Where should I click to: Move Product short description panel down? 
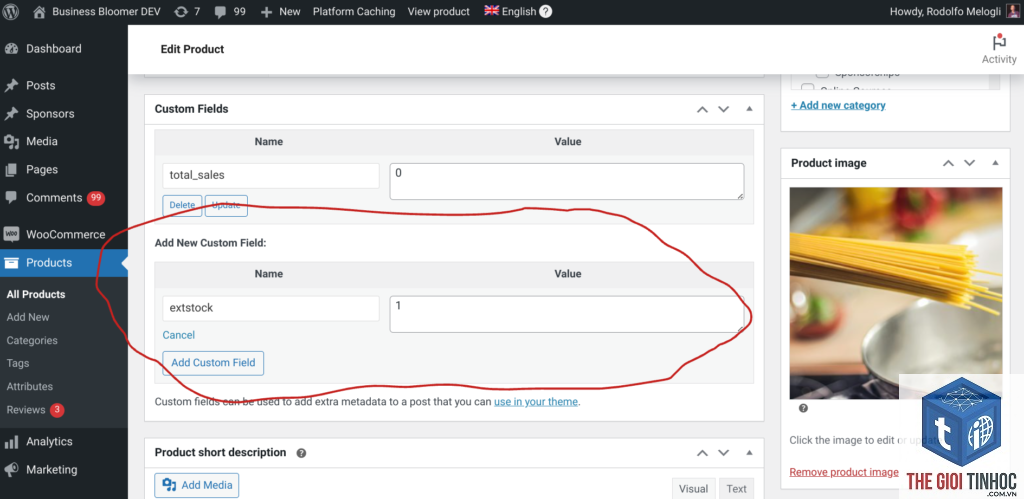[x=724, y=453]
